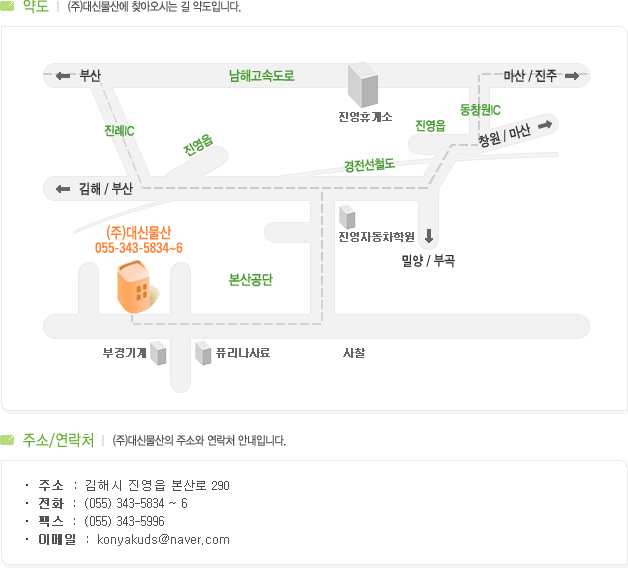The width and height of the screenshot is (628, 568).
Task: Click the 부경기계 building icon
Action: 158,353
